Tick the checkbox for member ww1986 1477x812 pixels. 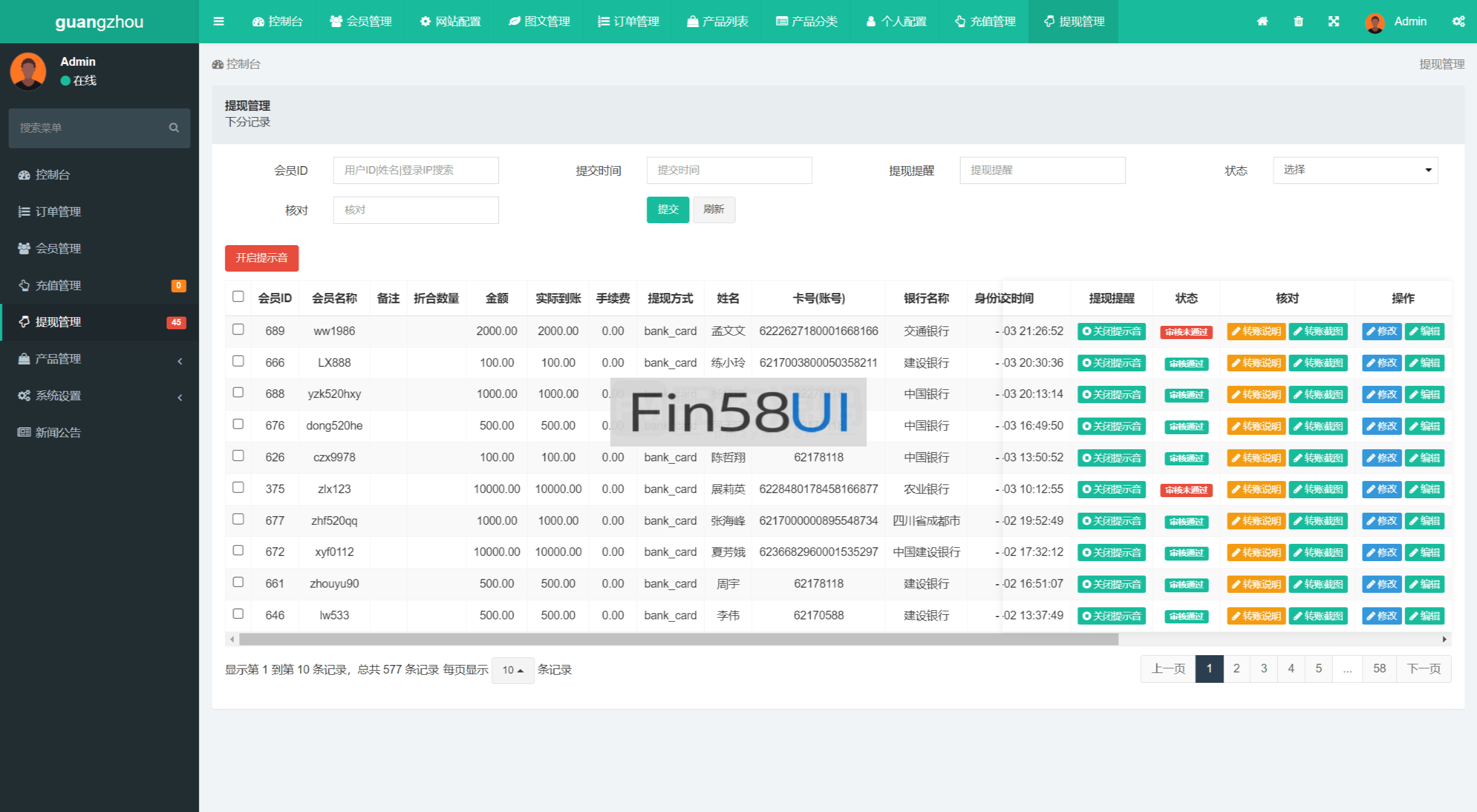tap(238, 329)
